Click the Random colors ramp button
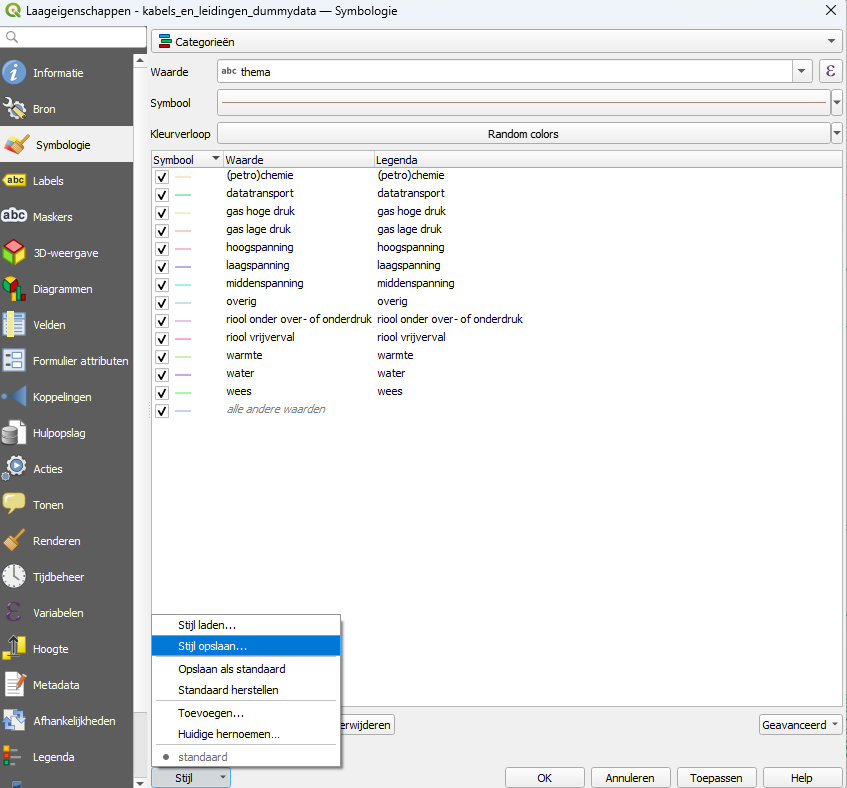The image size is (847, 788). (x=523, y=133)
